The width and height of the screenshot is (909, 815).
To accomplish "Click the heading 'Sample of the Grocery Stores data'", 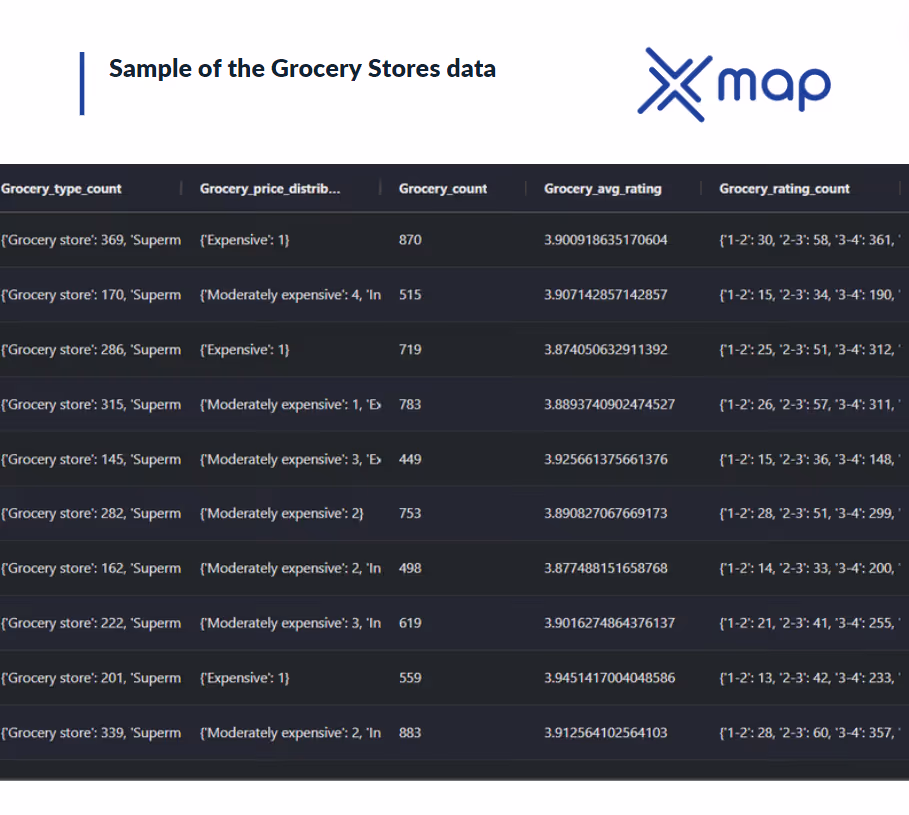I will click(x=303, y=69).
